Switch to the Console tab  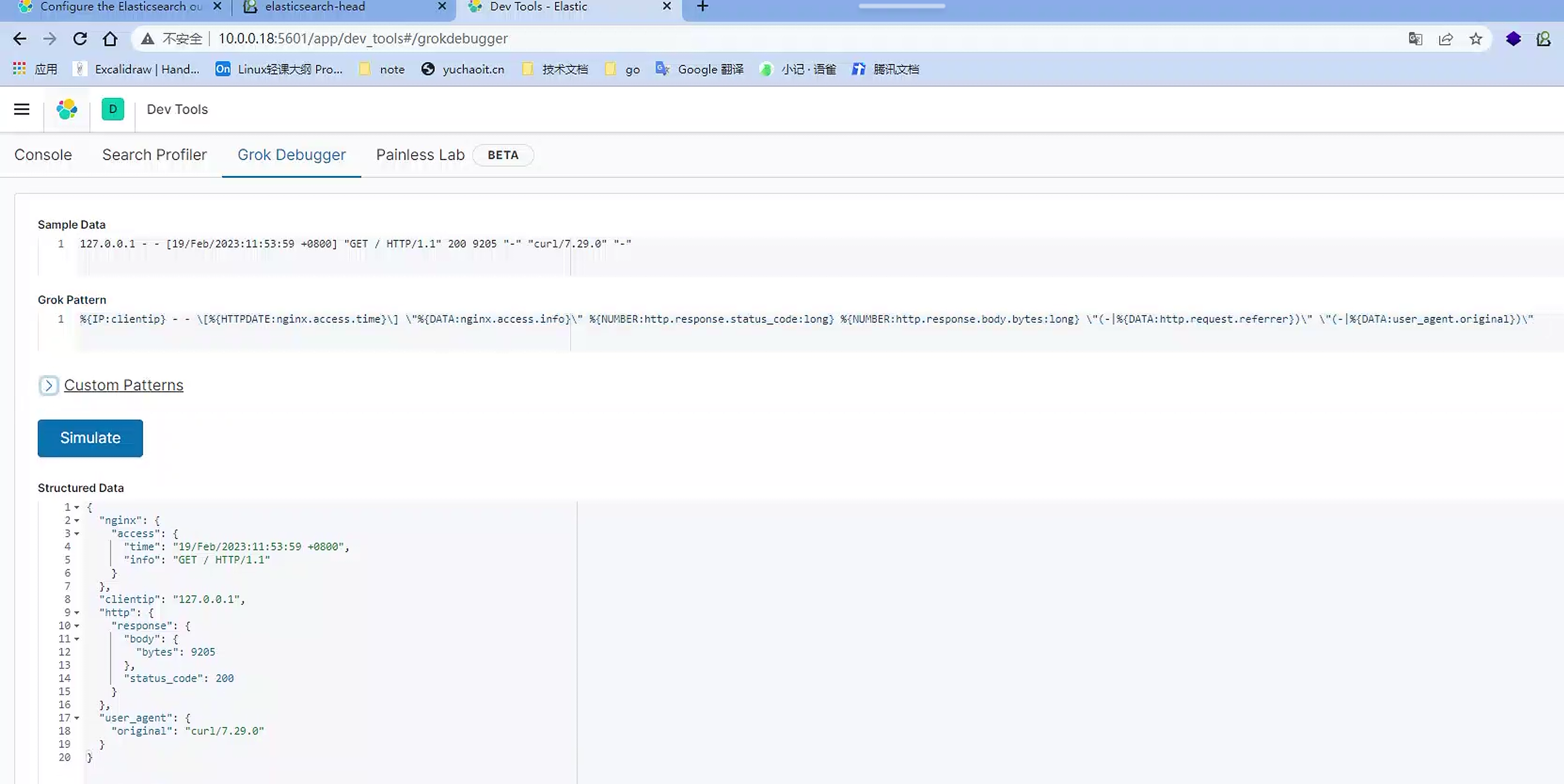[43, 155]
